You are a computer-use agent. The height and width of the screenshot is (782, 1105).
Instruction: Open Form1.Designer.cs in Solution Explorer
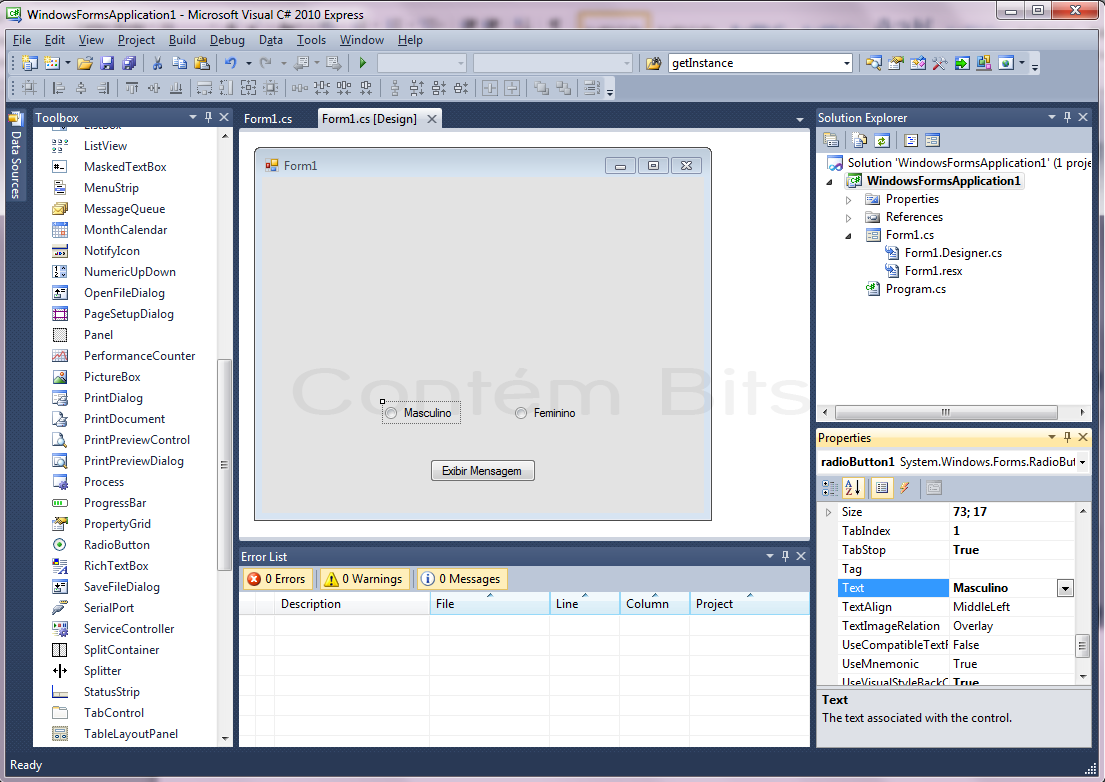pos(953,253)
